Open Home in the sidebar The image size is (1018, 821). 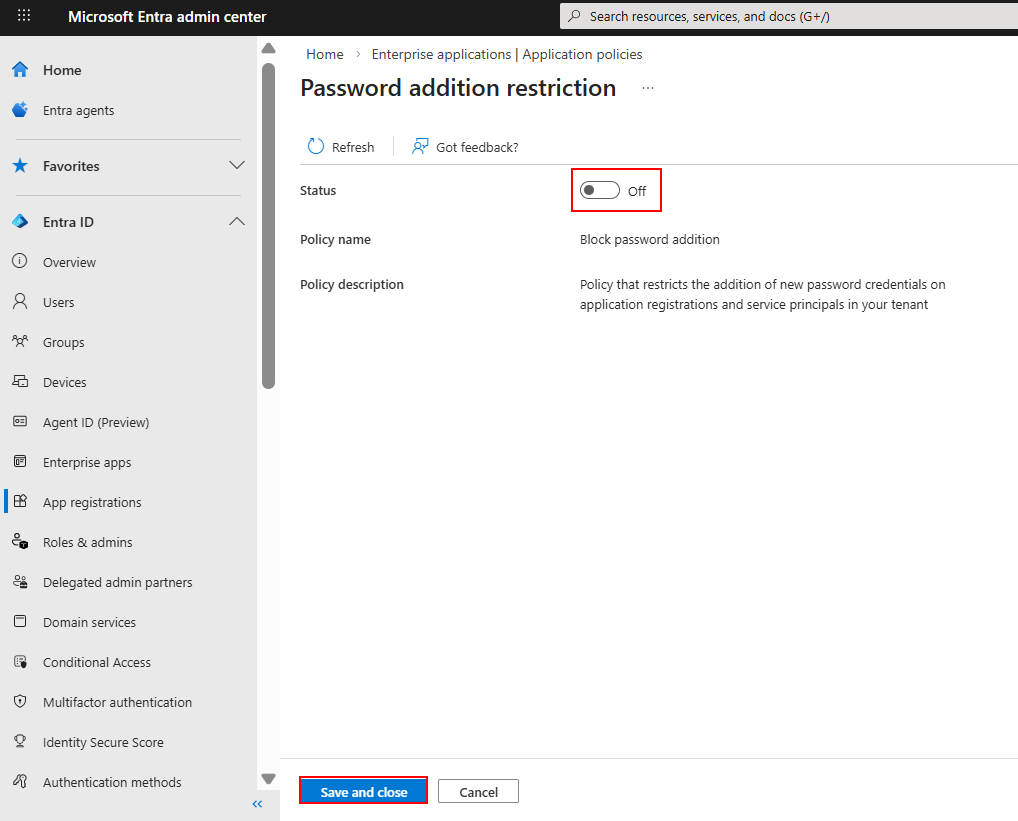[x=62, y=70]
